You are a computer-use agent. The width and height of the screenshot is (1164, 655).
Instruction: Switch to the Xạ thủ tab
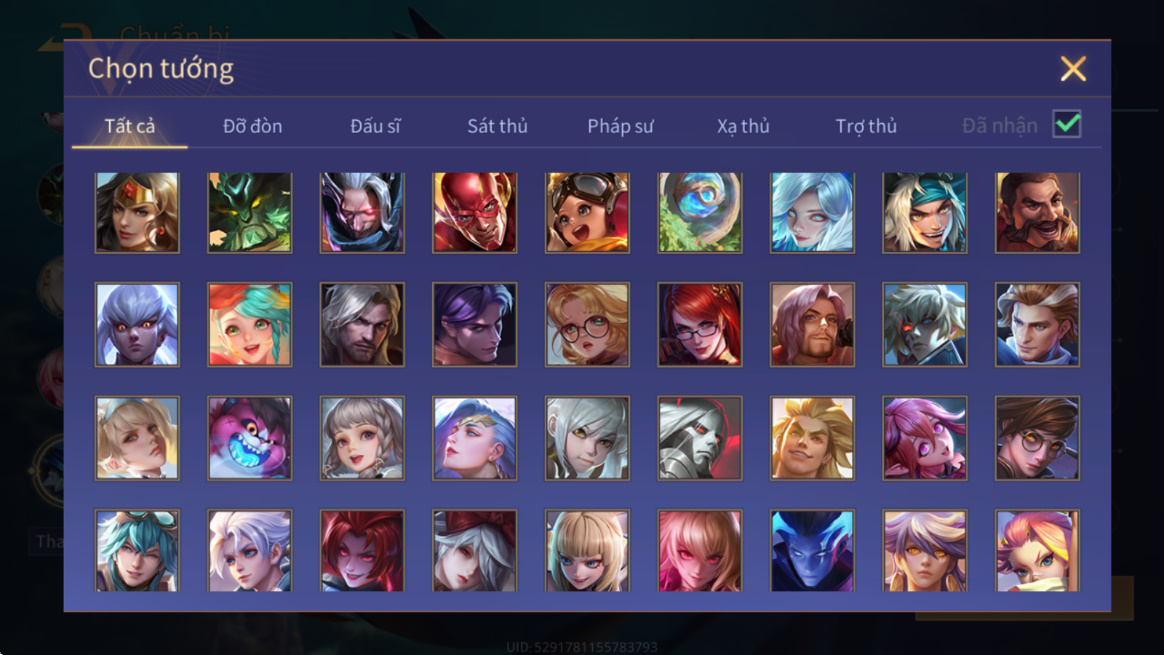pyautogui.click(x=743, y=126)
